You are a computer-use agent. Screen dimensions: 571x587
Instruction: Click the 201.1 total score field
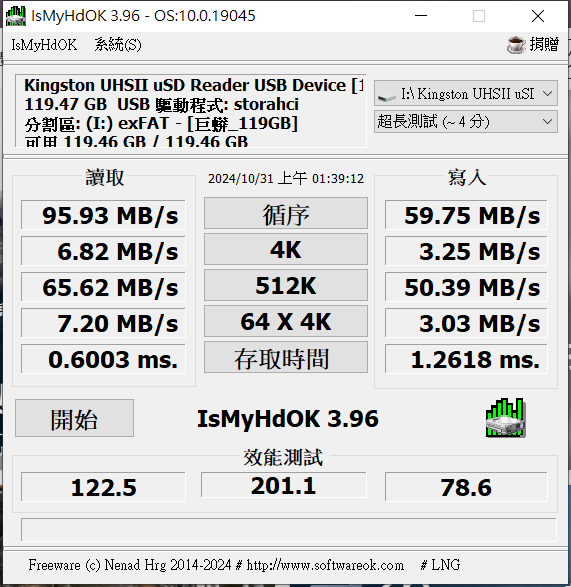point(283,485)
